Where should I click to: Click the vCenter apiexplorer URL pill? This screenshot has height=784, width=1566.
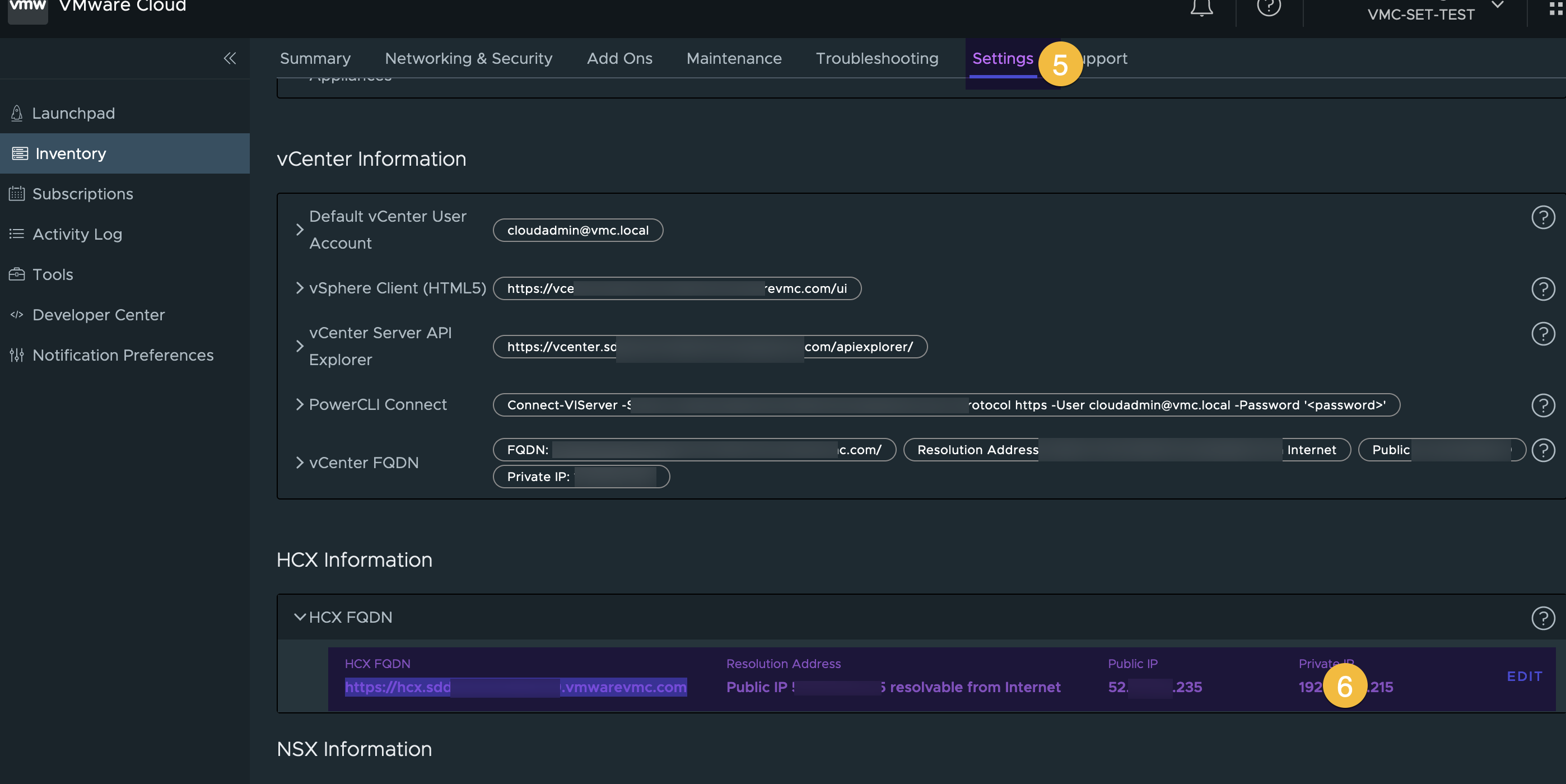(710, 347)
